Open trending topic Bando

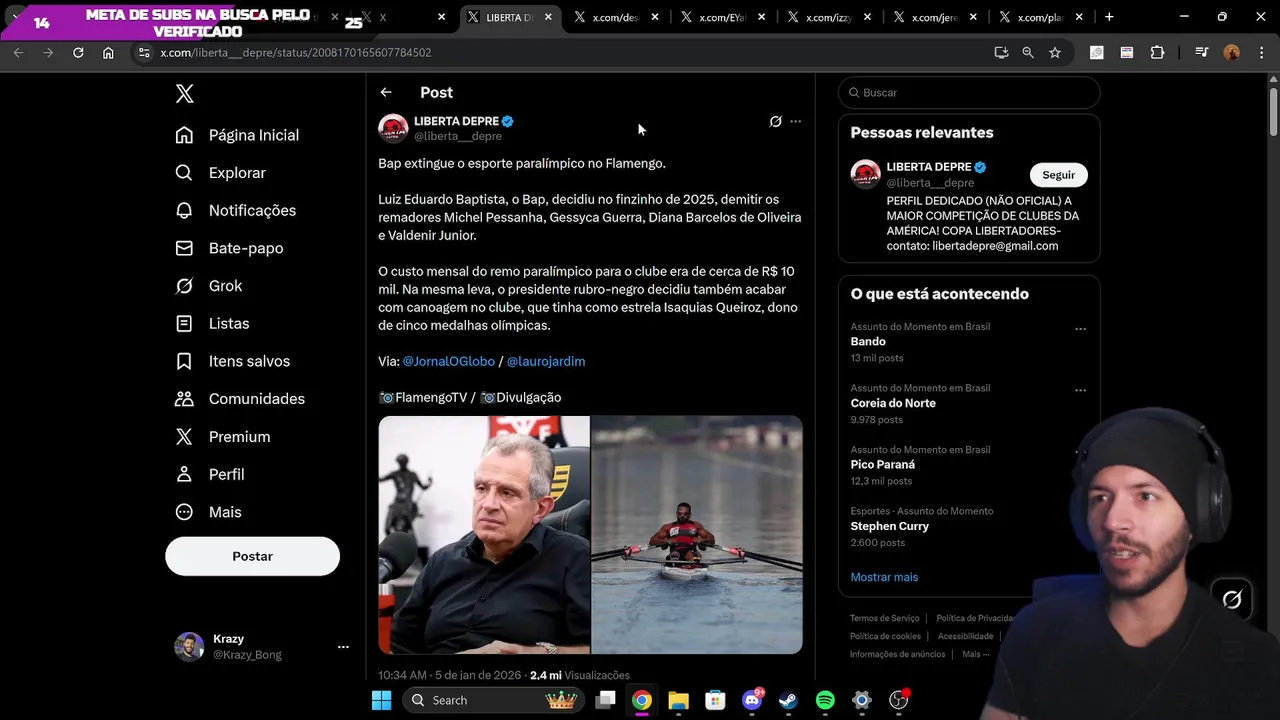pos(868,342)
